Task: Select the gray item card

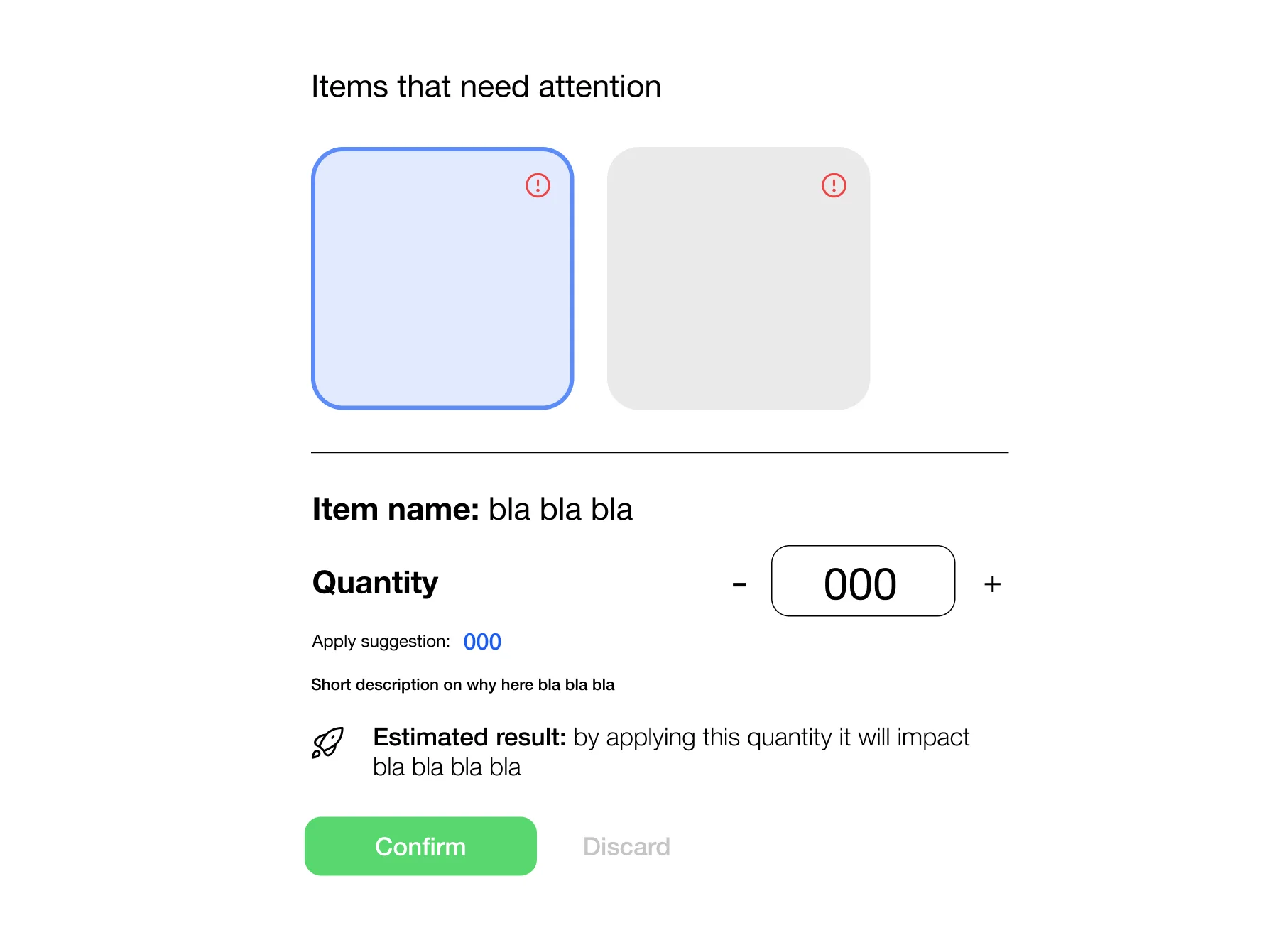Action: pyautogui.click(x=739, y=278)
